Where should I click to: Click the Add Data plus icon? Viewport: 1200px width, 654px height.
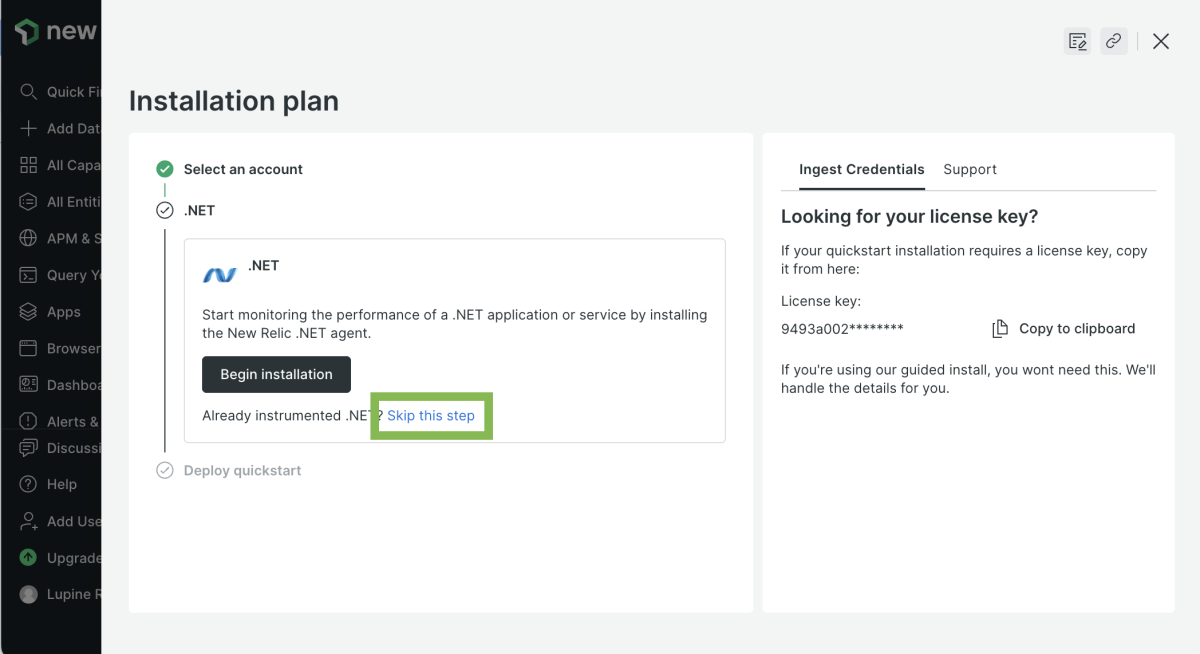coord(28,129)
